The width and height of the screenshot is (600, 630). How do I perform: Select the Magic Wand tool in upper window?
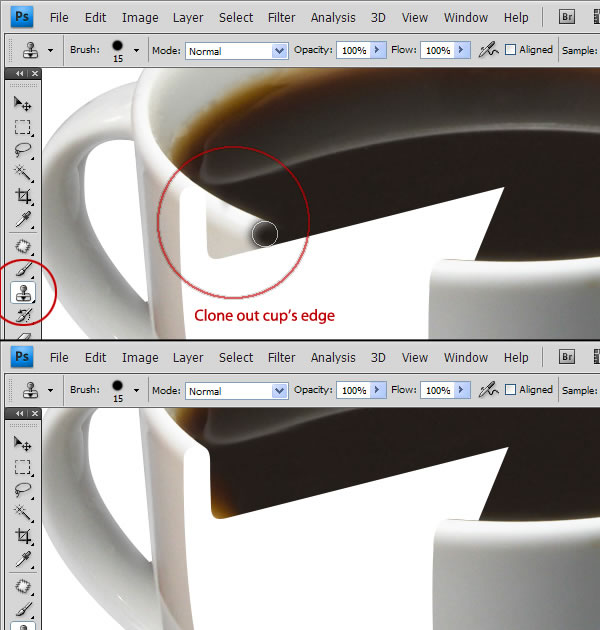[x=23, y=173]
